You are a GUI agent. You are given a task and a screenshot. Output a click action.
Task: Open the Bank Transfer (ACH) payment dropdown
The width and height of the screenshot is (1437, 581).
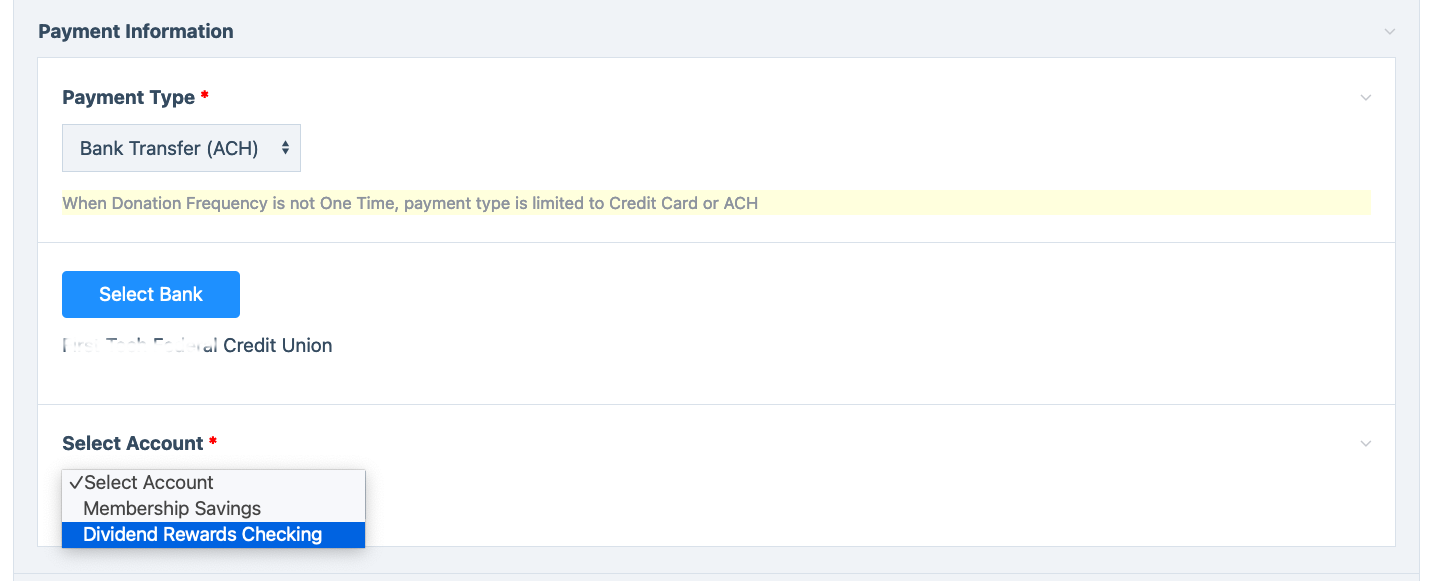coord(170,148)
